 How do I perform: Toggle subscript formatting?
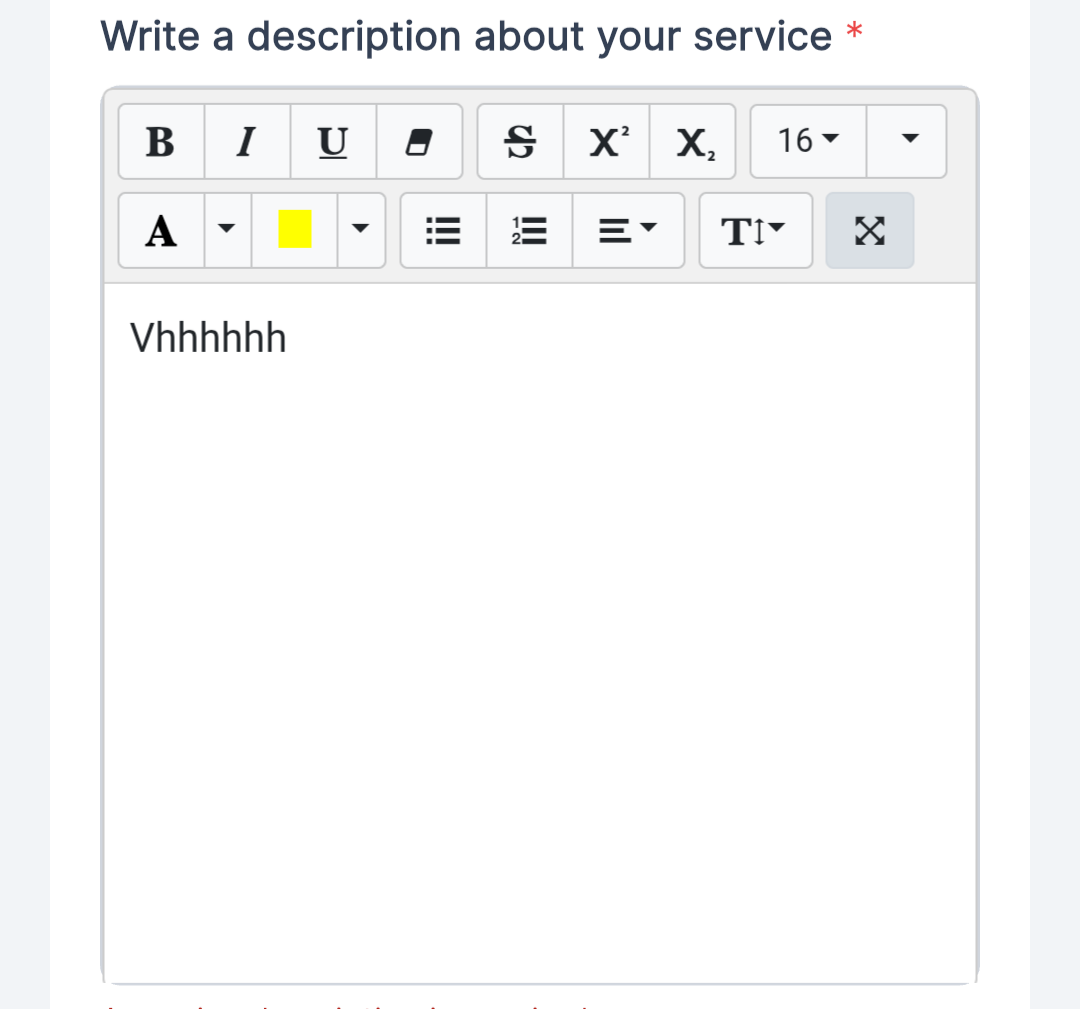point(692,142)
